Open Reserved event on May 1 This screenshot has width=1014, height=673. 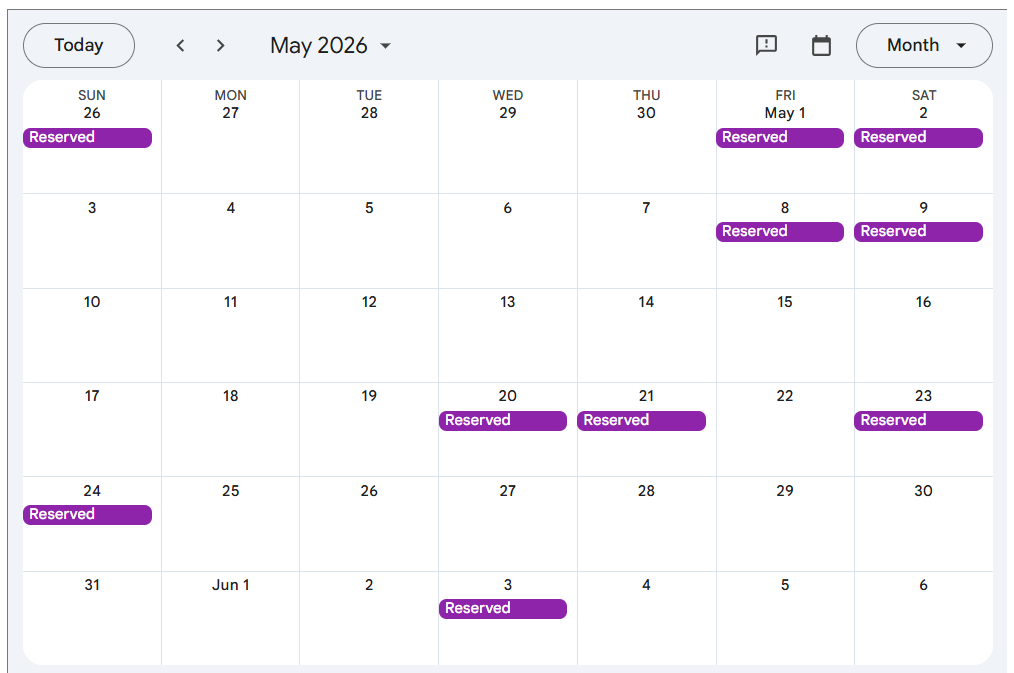[780, 138]
